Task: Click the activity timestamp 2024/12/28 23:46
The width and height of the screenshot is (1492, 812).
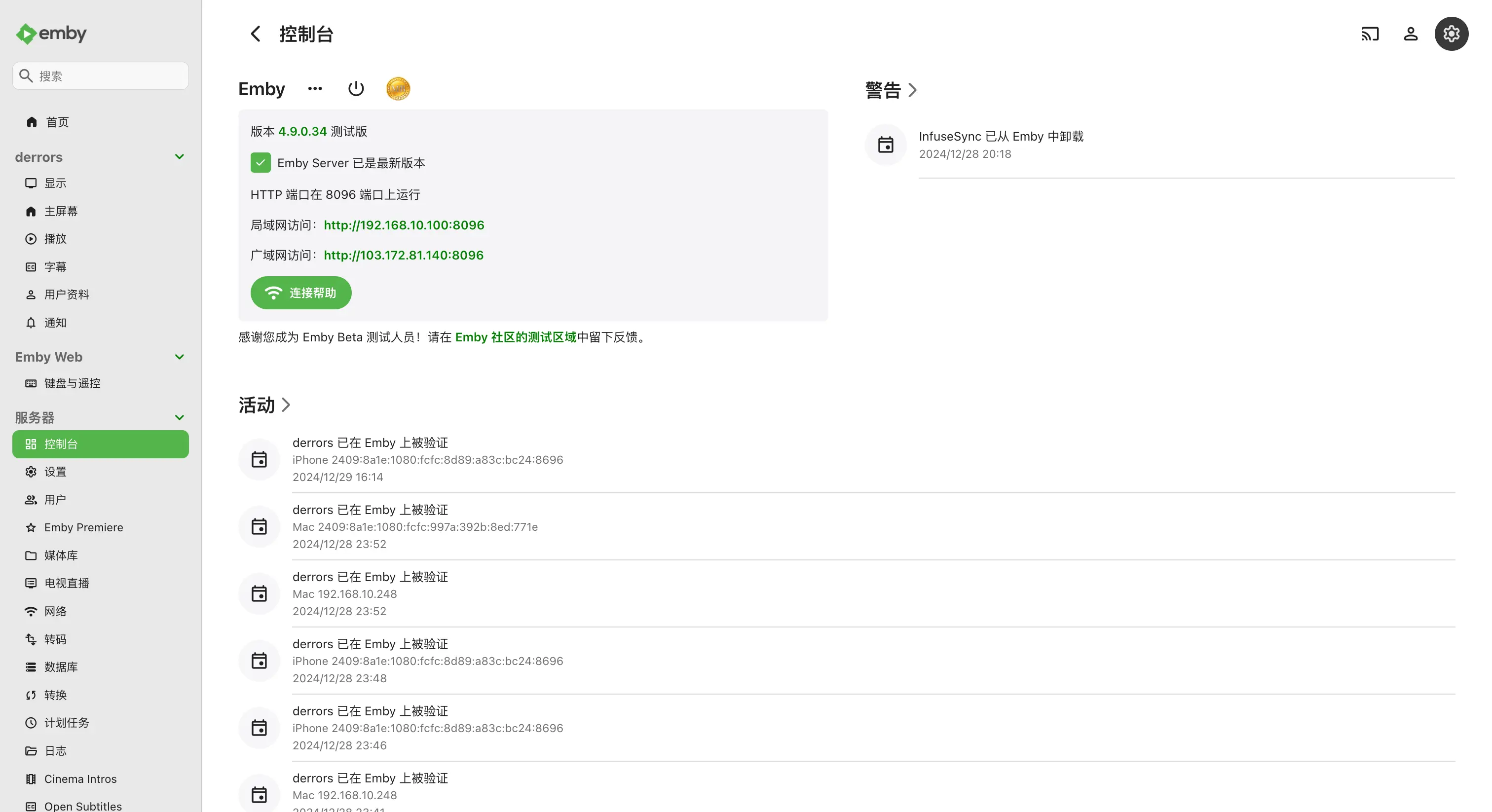Action: pyautogui.click(x=339, y=745)
